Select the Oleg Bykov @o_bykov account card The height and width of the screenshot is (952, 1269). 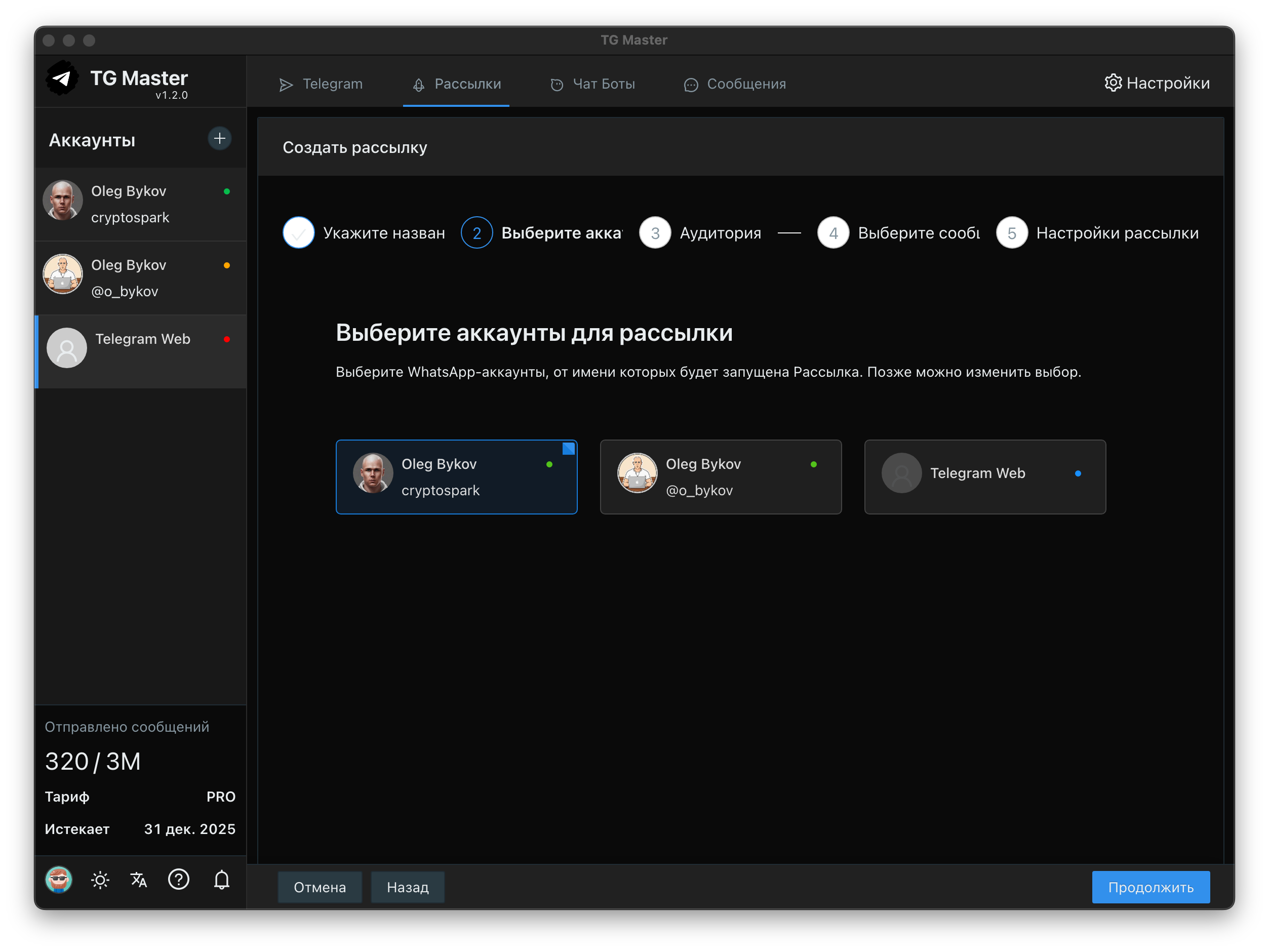coord(721,477)
